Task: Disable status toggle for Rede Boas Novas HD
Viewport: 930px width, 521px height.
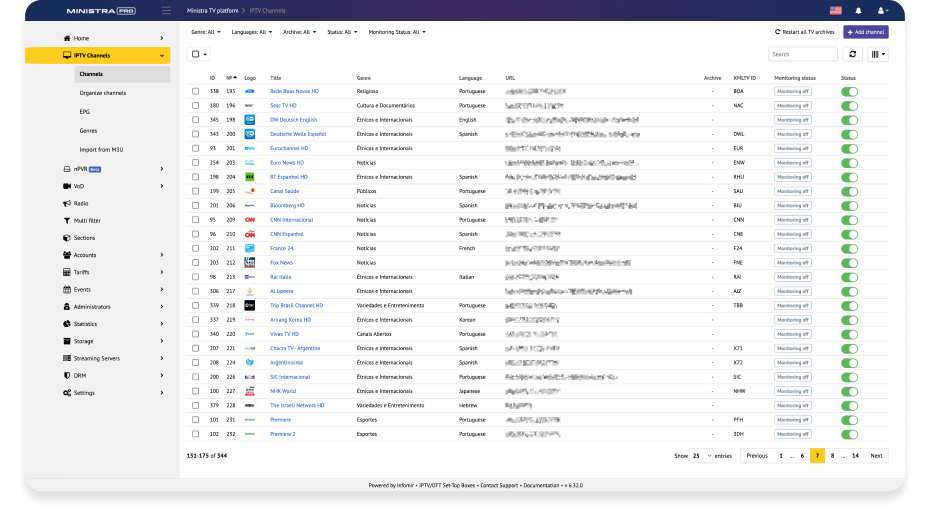Action: (849, 91)
